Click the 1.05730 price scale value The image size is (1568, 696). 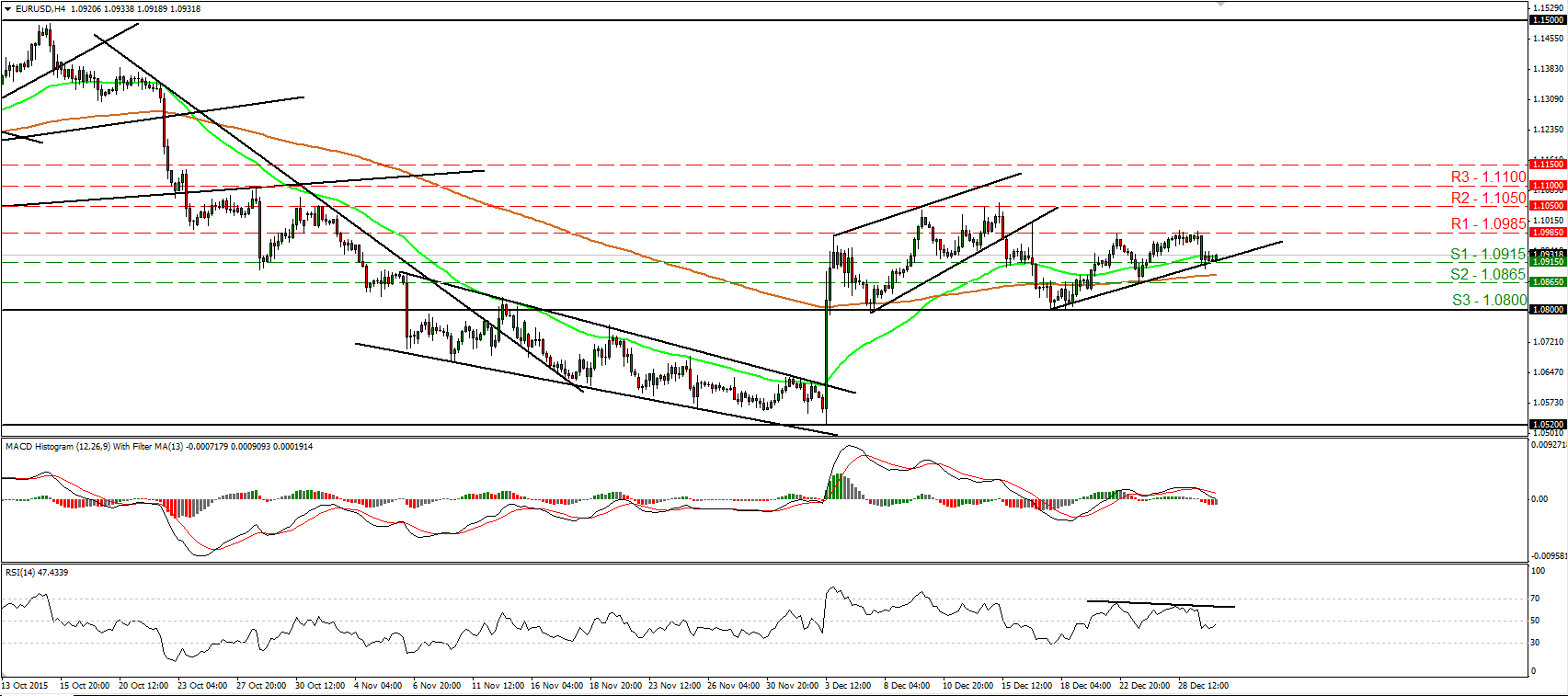pyautogui.click(x=1547, y=403)
